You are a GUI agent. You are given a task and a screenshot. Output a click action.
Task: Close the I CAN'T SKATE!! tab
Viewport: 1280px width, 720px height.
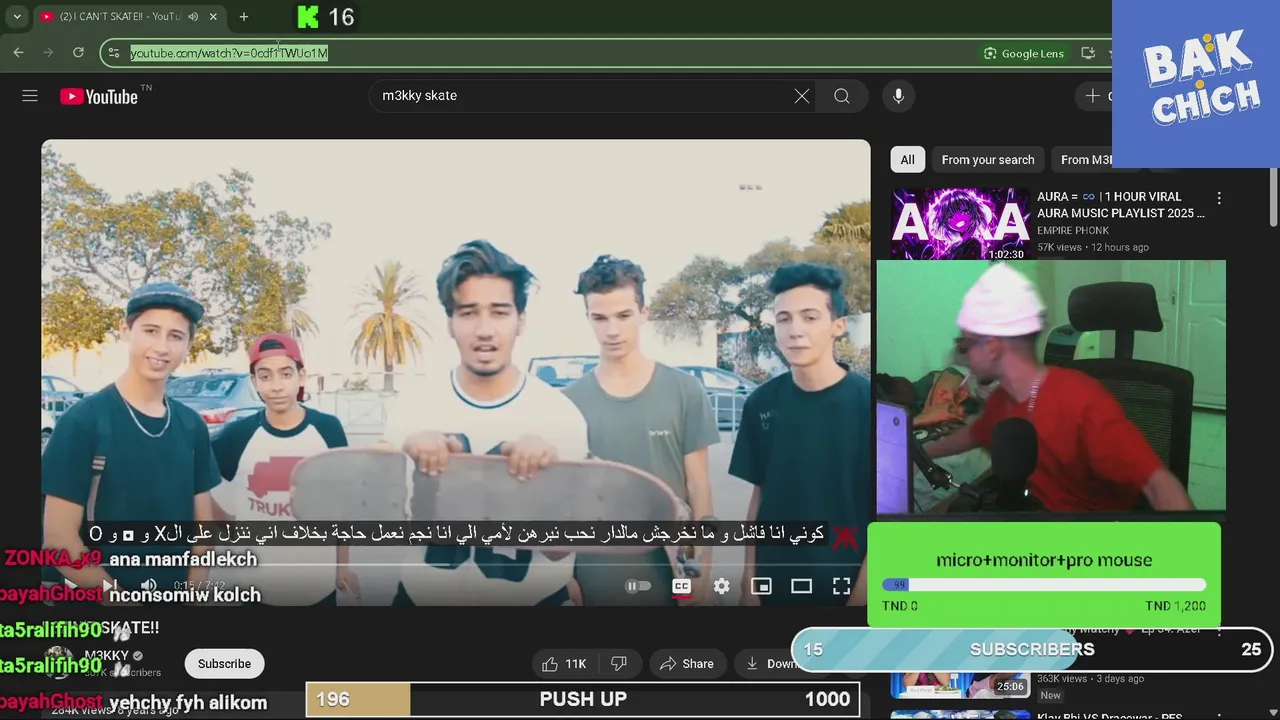point(213,17)
